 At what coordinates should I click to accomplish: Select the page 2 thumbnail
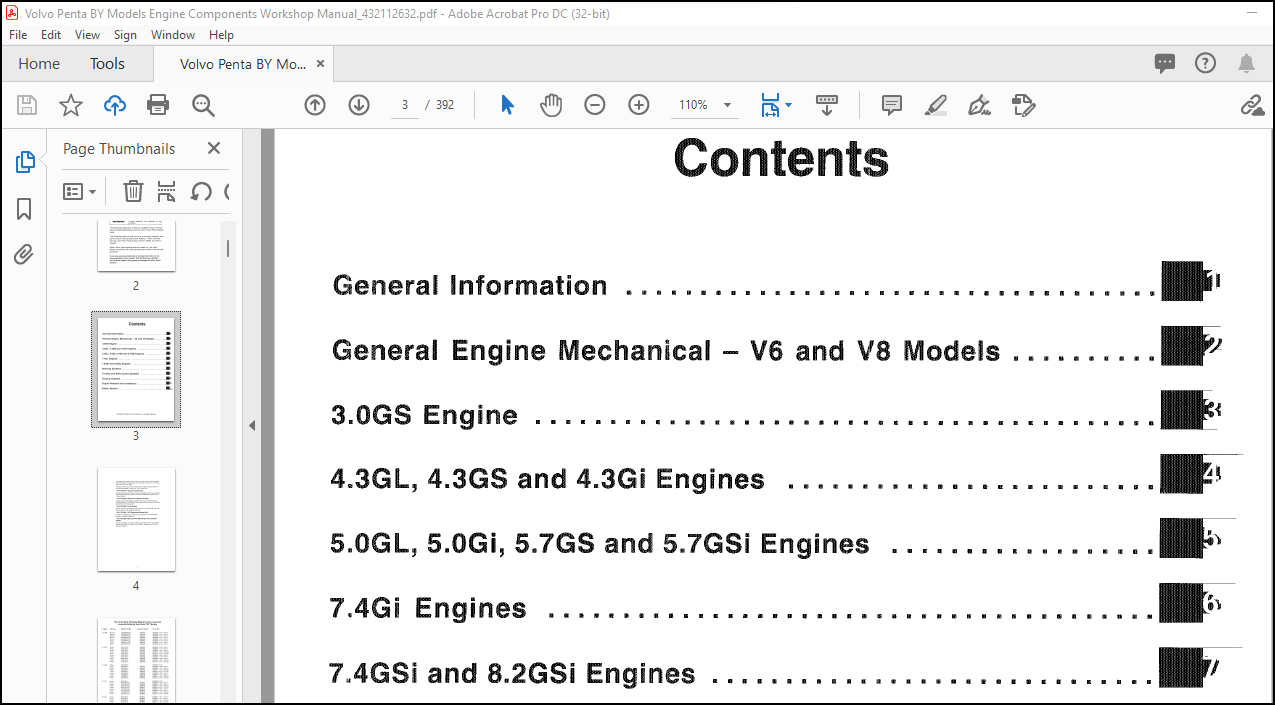[x=136, y=246]
